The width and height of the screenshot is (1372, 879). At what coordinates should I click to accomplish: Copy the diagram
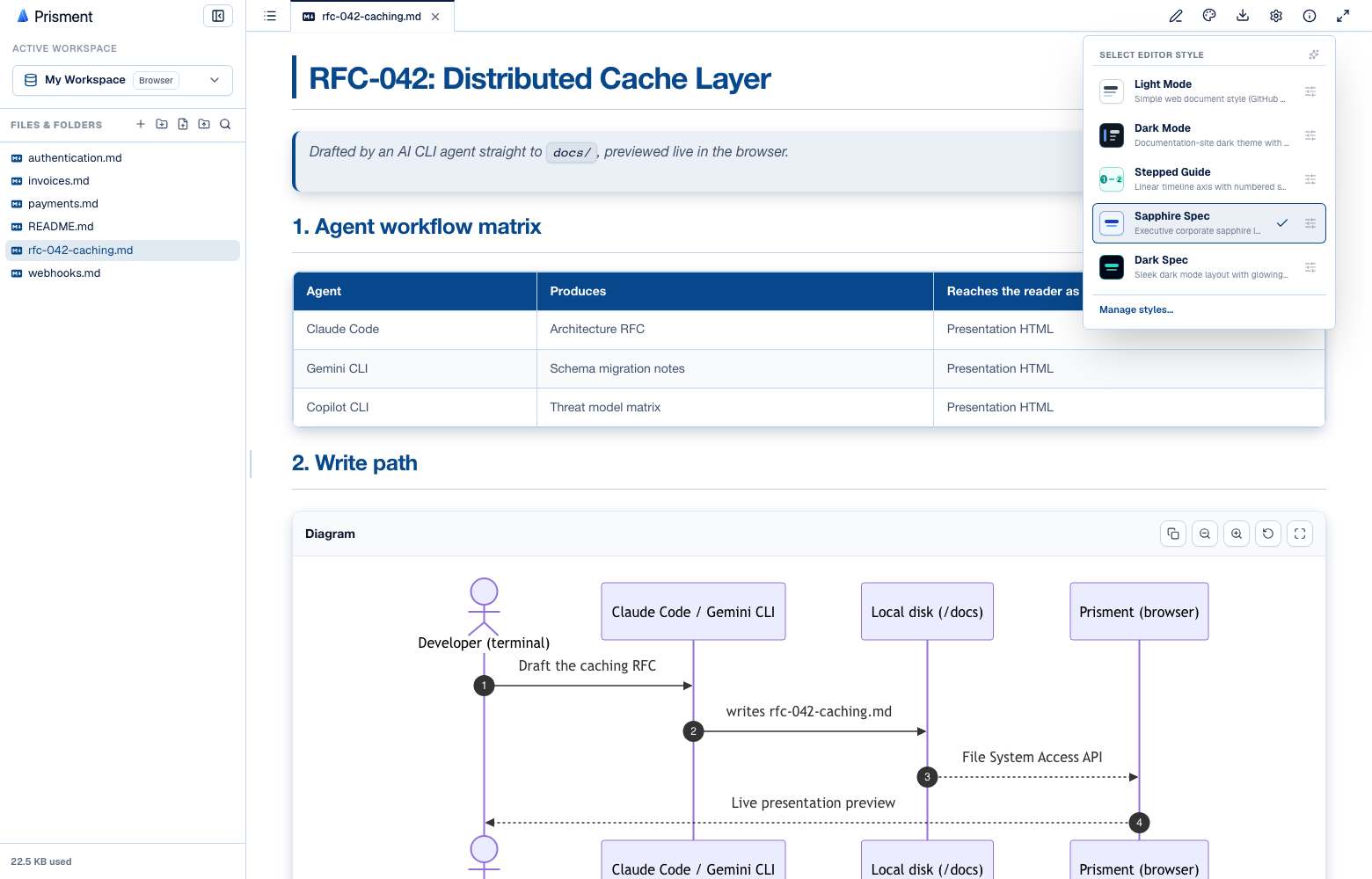[x=1173, y=534]
